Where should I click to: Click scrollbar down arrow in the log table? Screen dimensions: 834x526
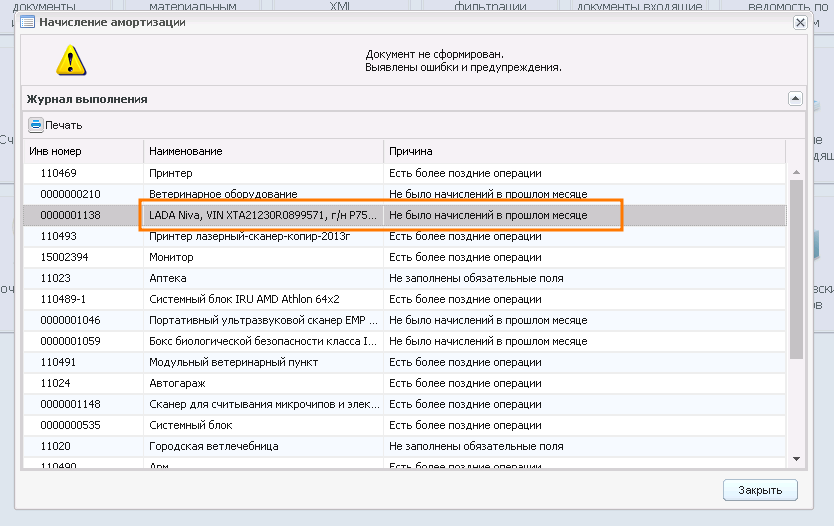coord(796,458)
